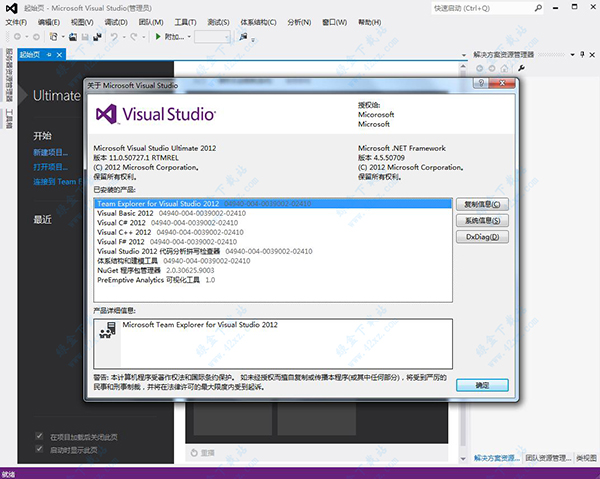600x479 pixels.
Task: Click the Redo toolbar icon
Action: coord(134,37)
